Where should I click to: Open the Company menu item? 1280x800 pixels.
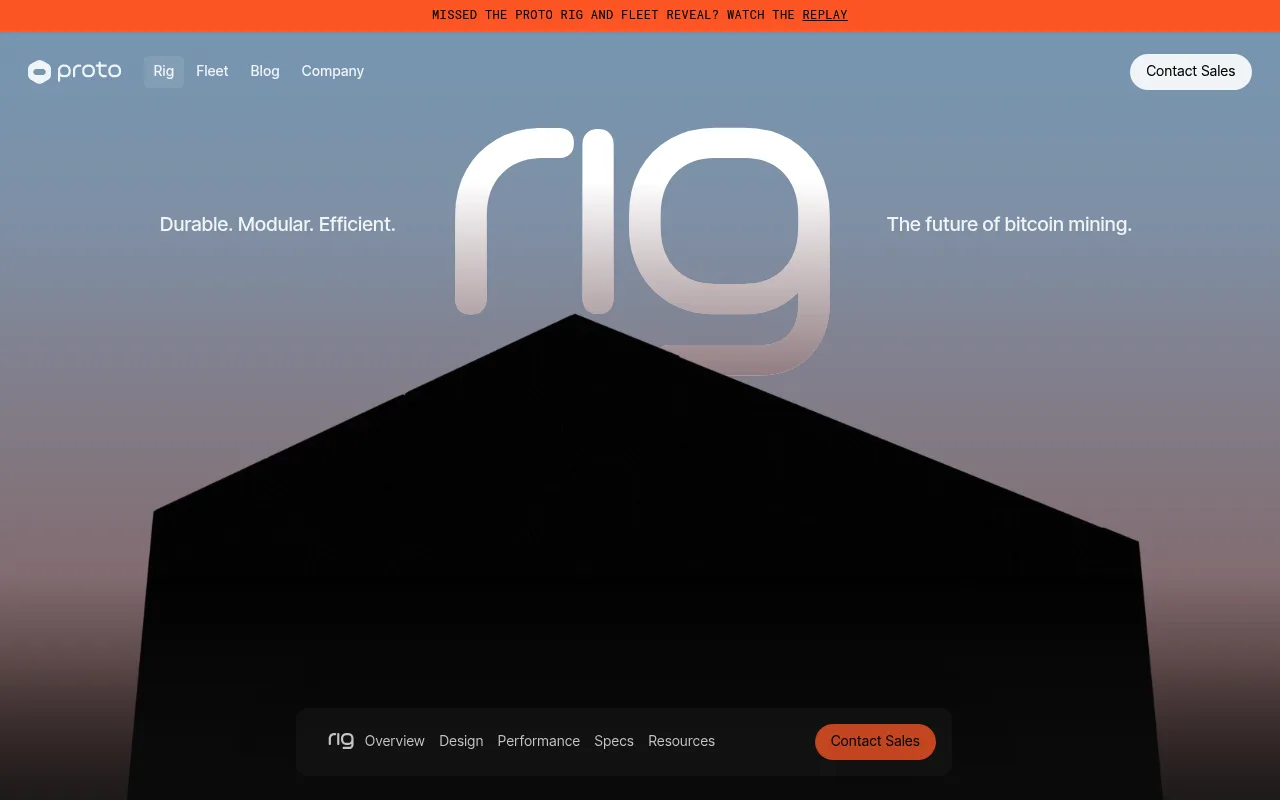pos(333,71)
